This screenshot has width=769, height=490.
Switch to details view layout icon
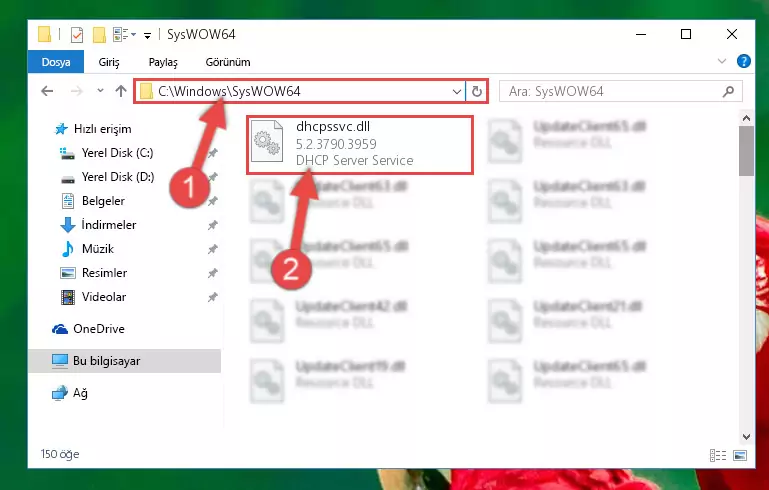point(718,455)
